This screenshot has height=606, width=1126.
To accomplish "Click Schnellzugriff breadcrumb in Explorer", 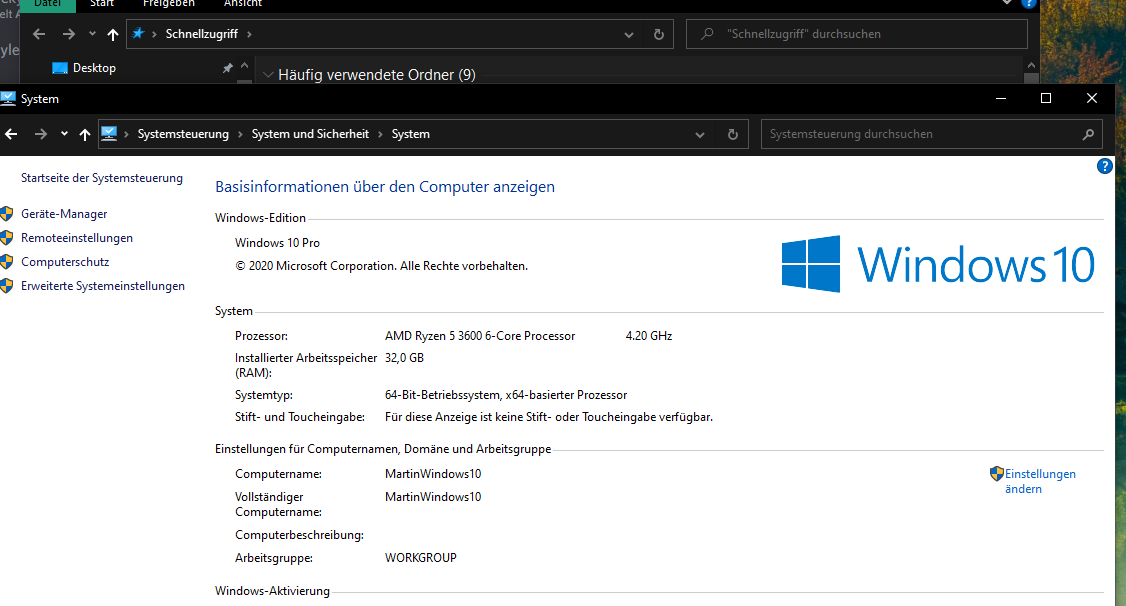I will (202, 34).
